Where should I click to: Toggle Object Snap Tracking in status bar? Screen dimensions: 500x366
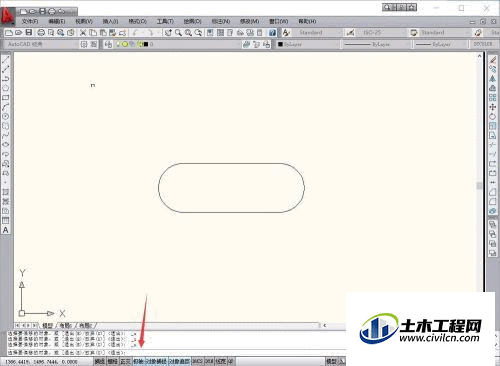click(180, 361)
